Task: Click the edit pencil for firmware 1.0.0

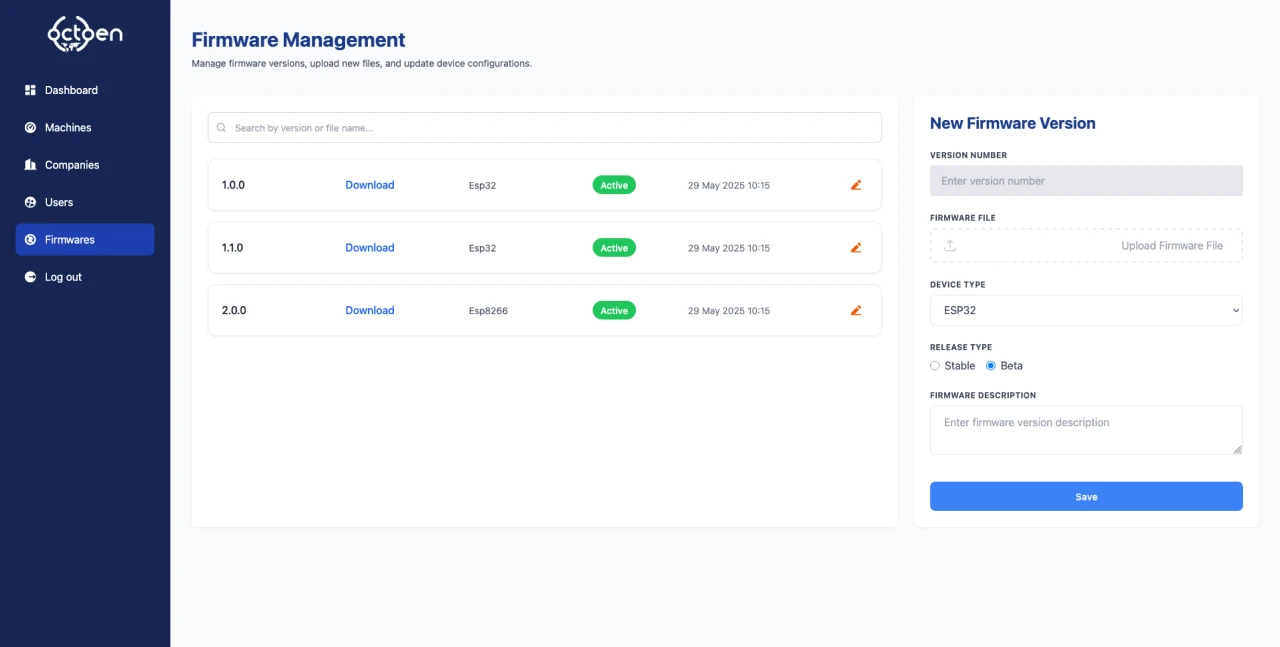Action: click(855, 185)
